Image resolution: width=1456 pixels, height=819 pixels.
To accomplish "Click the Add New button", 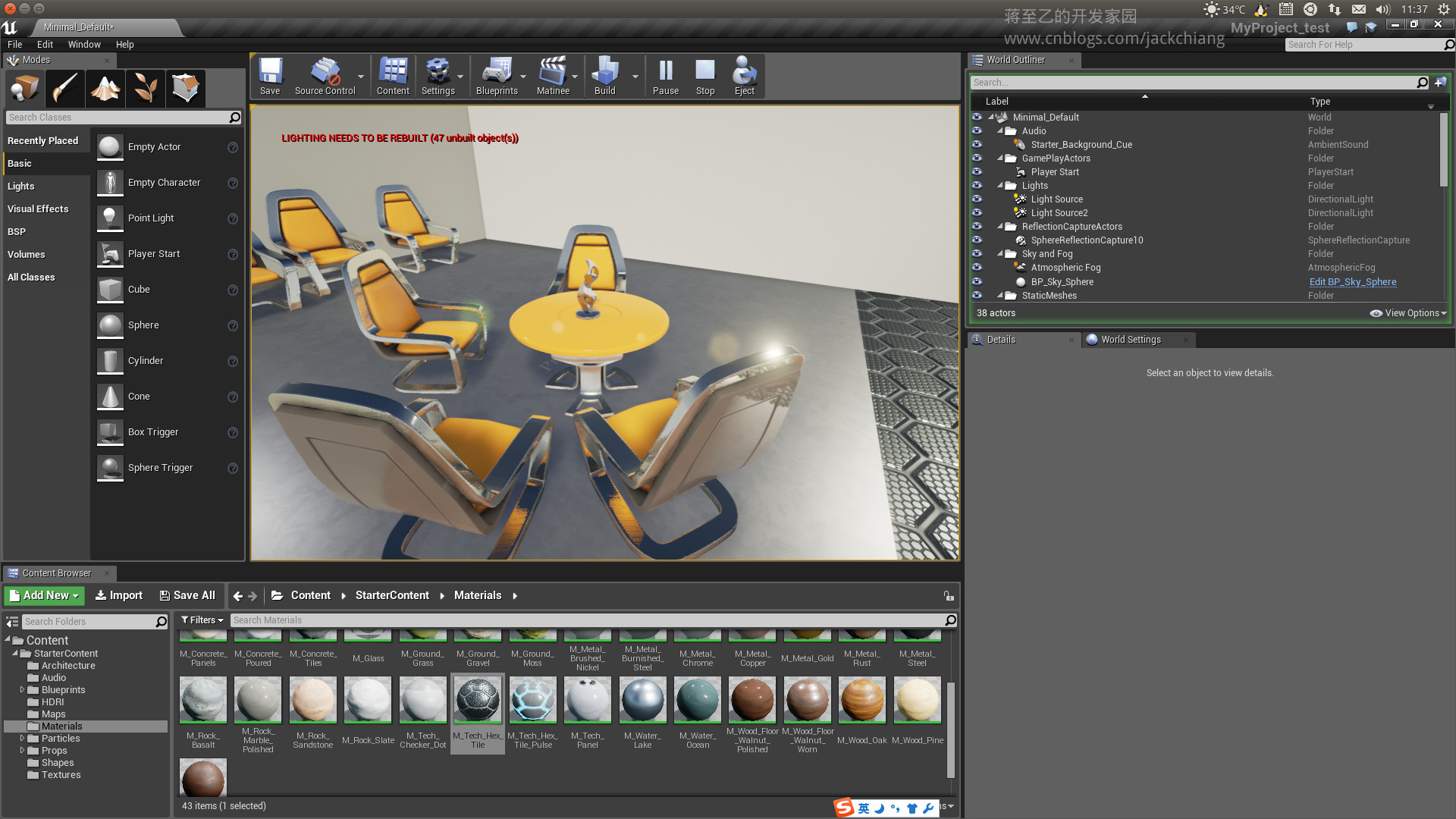I will tap(45, 596).
